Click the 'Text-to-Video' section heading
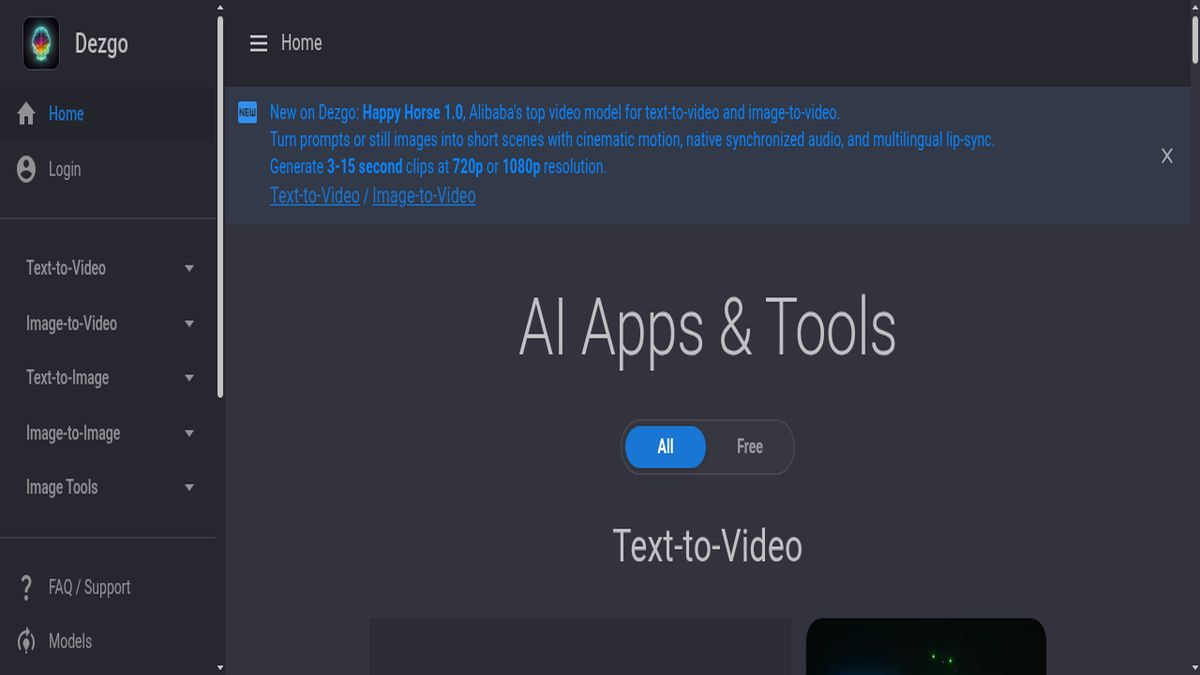1200x675 pixels. click(707, 546)
